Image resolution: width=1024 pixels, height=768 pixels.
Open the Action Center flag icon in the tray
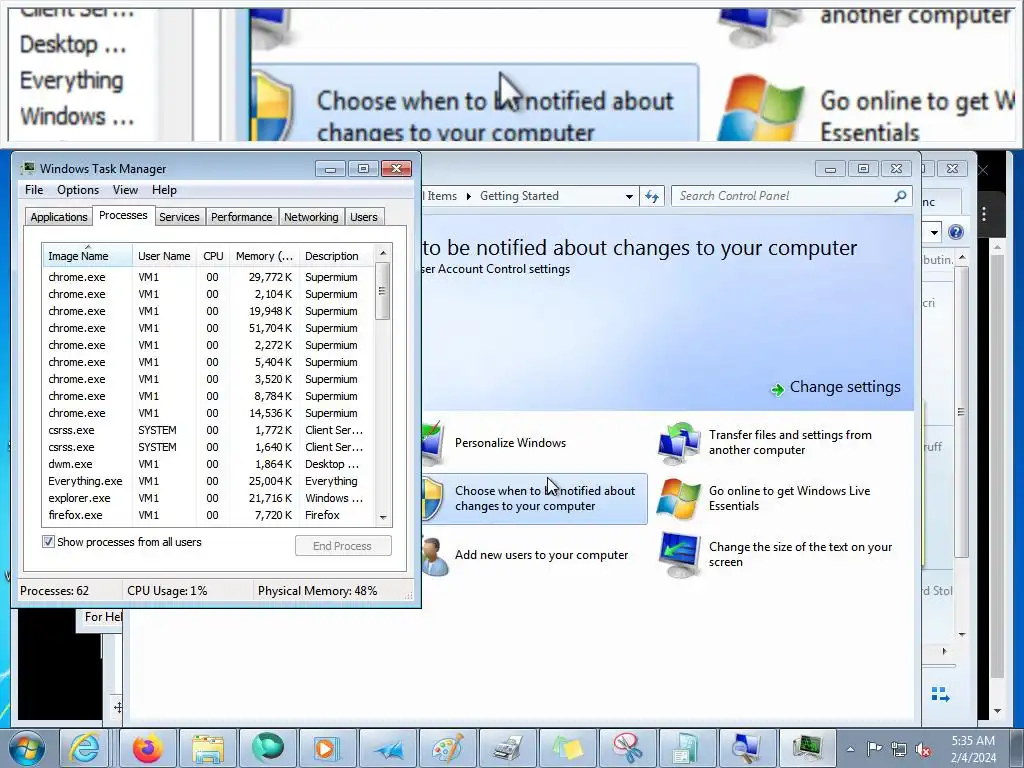874,749
